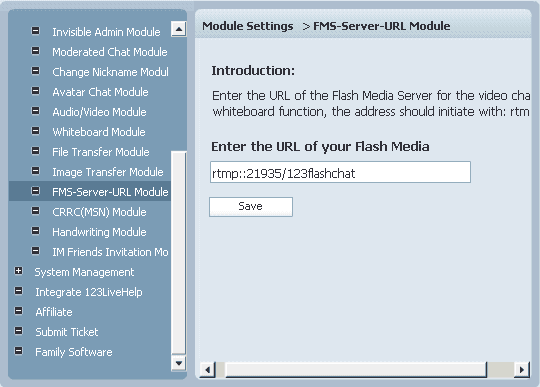Screen dimensions: 540x387
Task: Select the FMS-Server-URL Module entry
Action: (x=110, y=192)
